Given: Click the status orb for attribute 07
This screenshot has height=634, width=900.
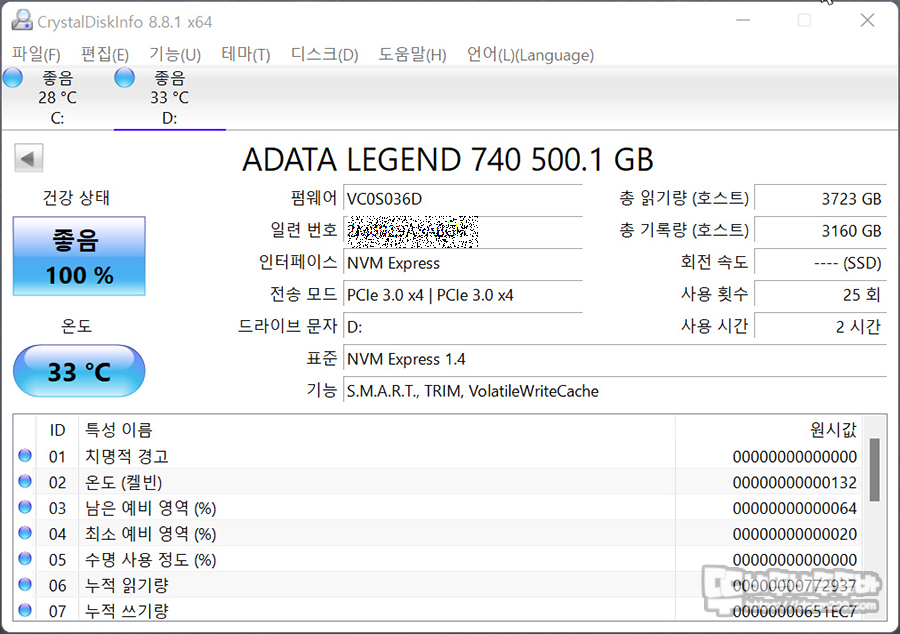Looking at the screenshot, I should coord(25,610).
